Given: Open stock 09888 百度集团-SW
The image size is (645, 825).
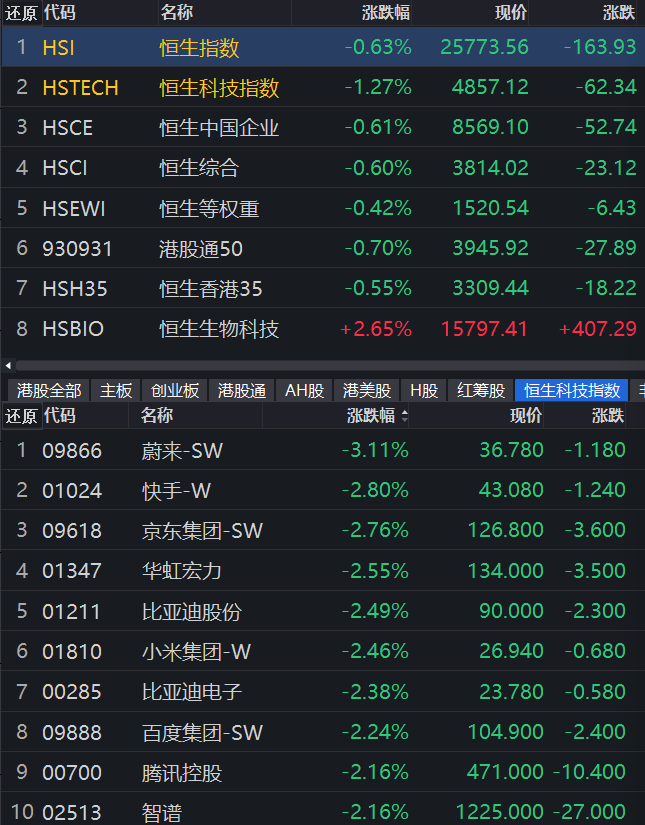Looking at the screenshot, I should [322, 732].
